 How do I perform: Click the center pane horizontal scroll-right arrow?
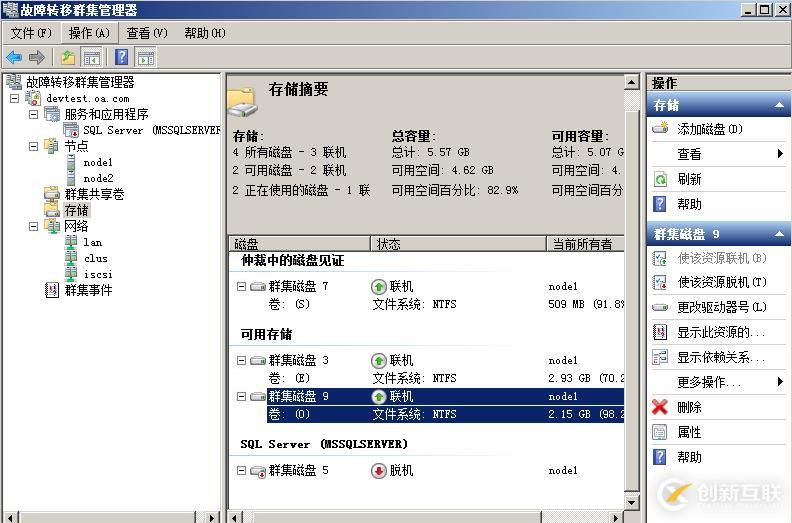tap(615, 517)
